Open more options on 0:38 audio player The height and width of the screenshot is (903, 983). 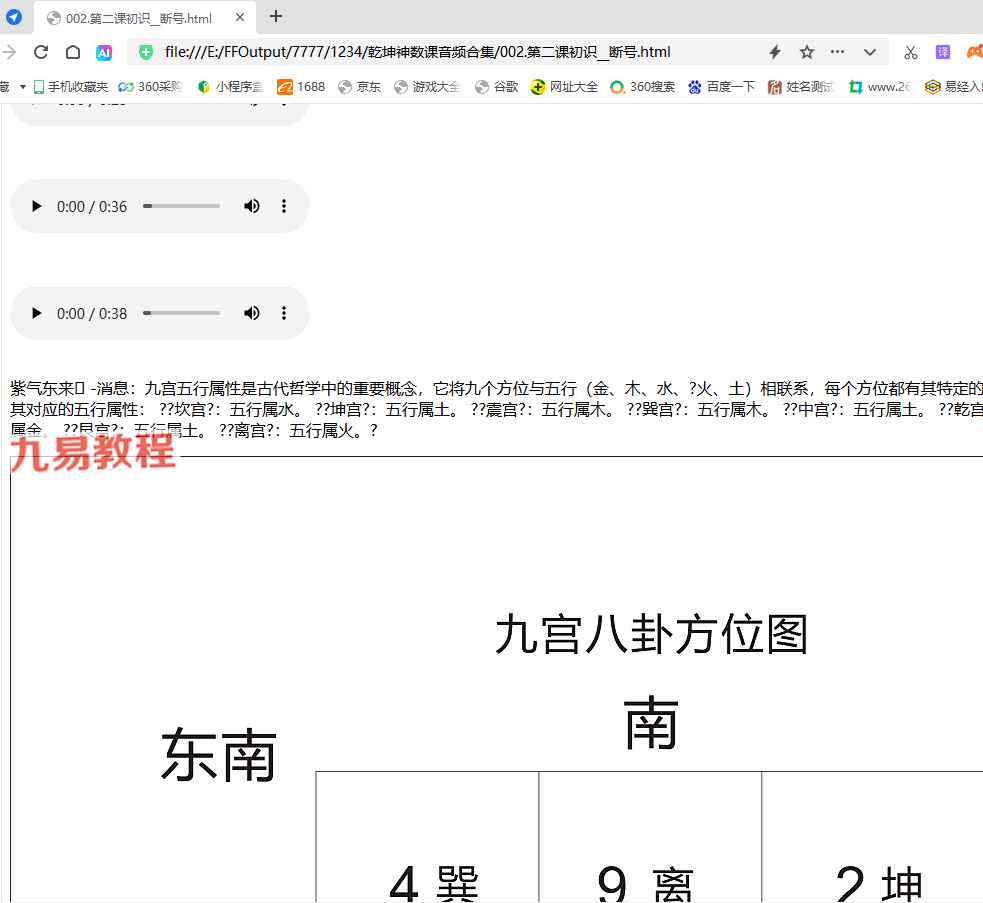[284, 313]
